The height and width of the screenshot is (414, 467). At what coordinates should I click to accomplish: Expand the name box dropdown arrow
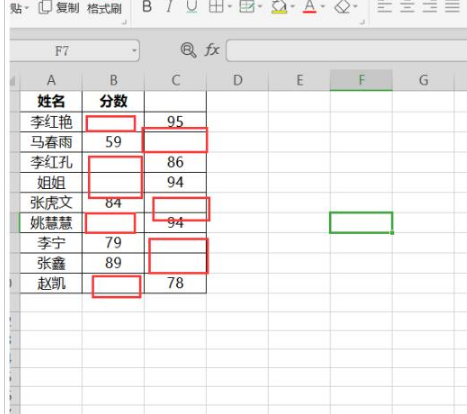tap(134, 51)
